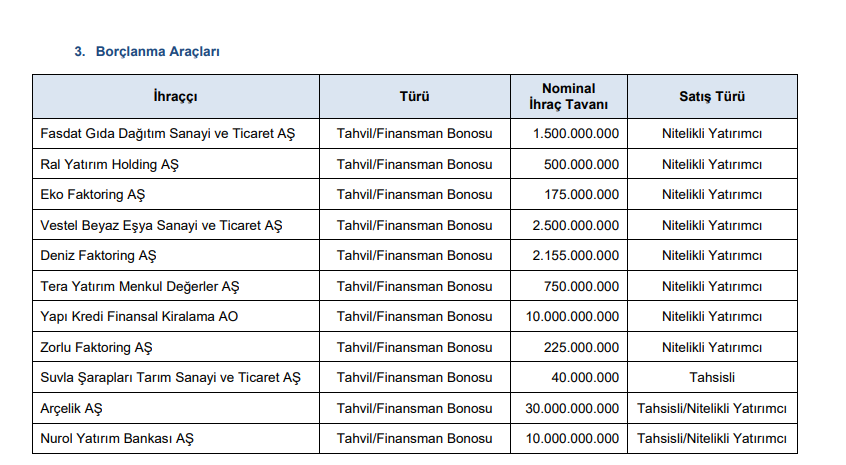Screen dimensions: 846x465
Task: Select Fasdat Gıda Dağıtım Sanayi issuer cell
Action: point(167,133)
